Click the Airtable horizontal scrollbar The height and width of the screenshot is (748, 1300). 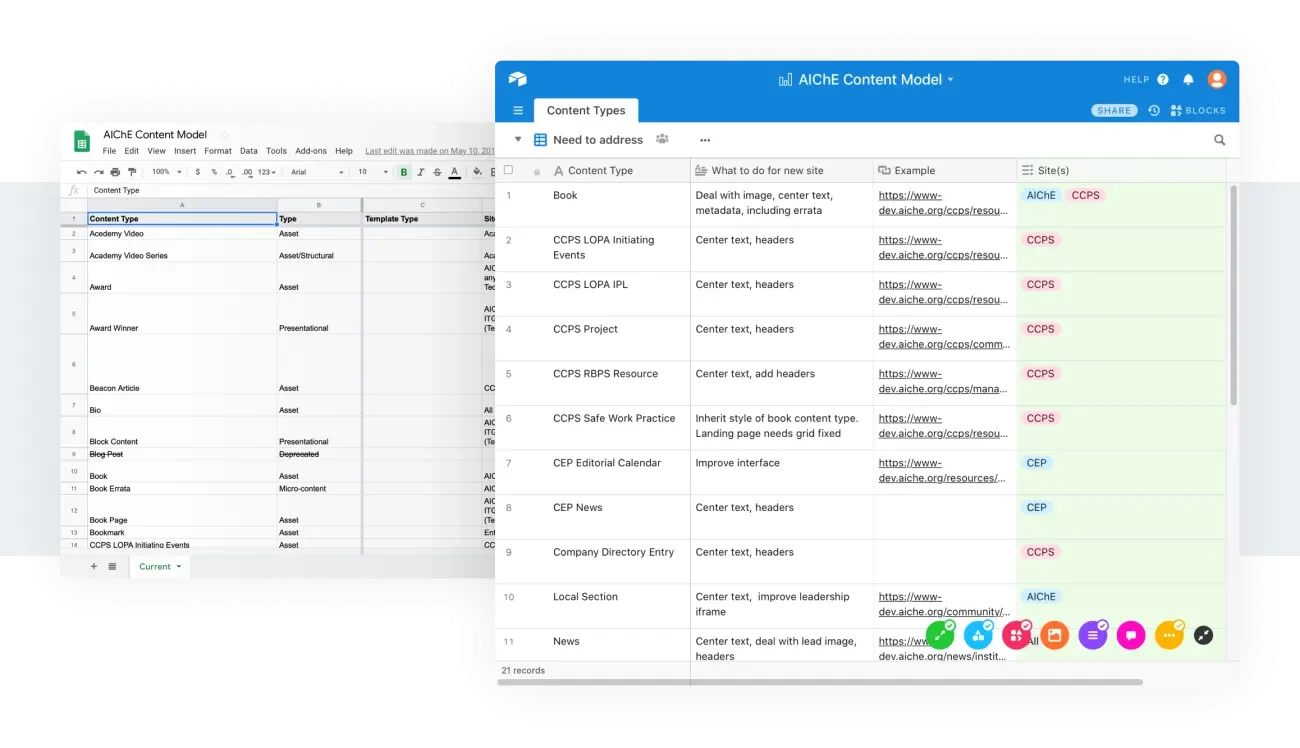tap(820, 682)
